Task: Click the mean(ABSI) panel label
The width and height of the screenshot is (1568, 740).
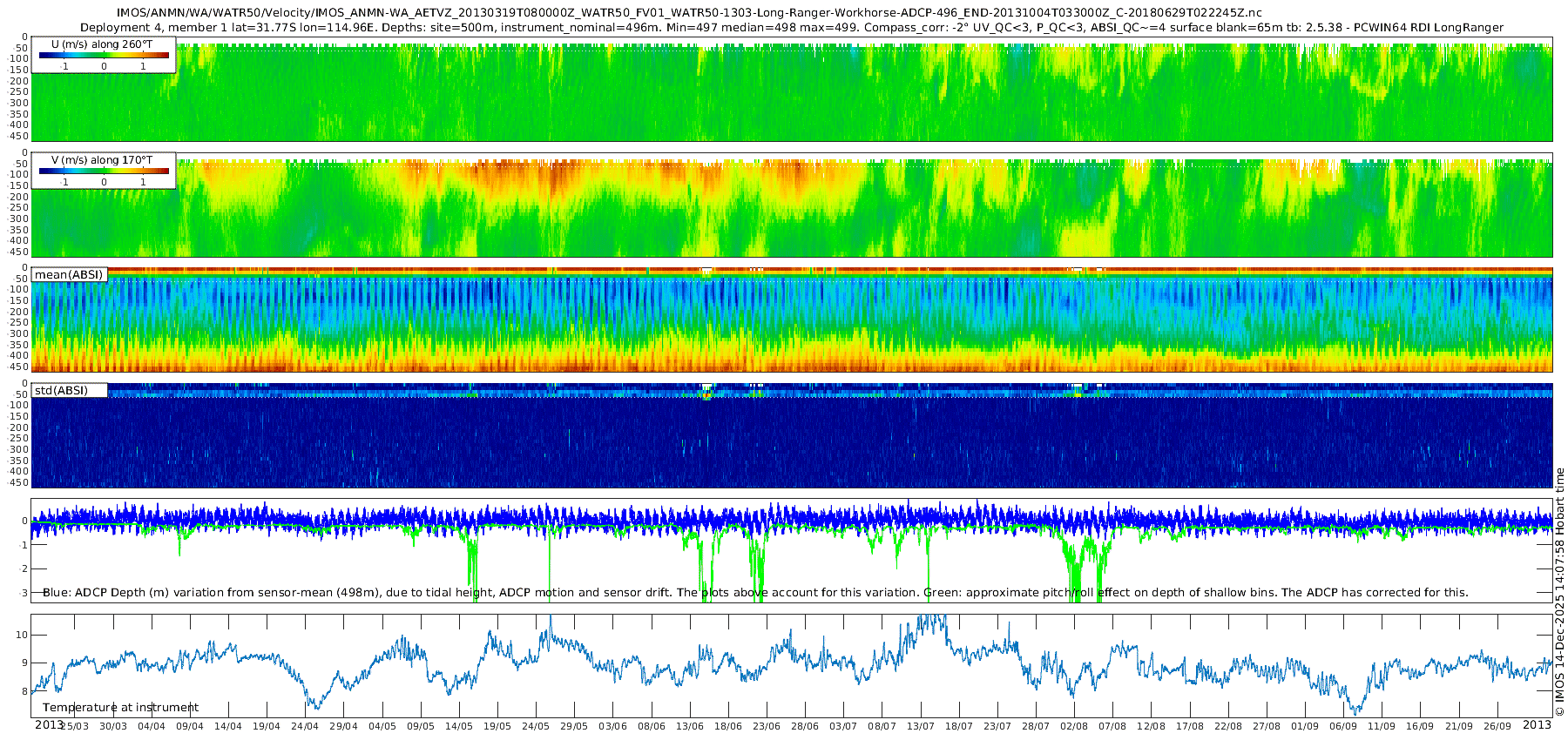Action: pos(69,275)
